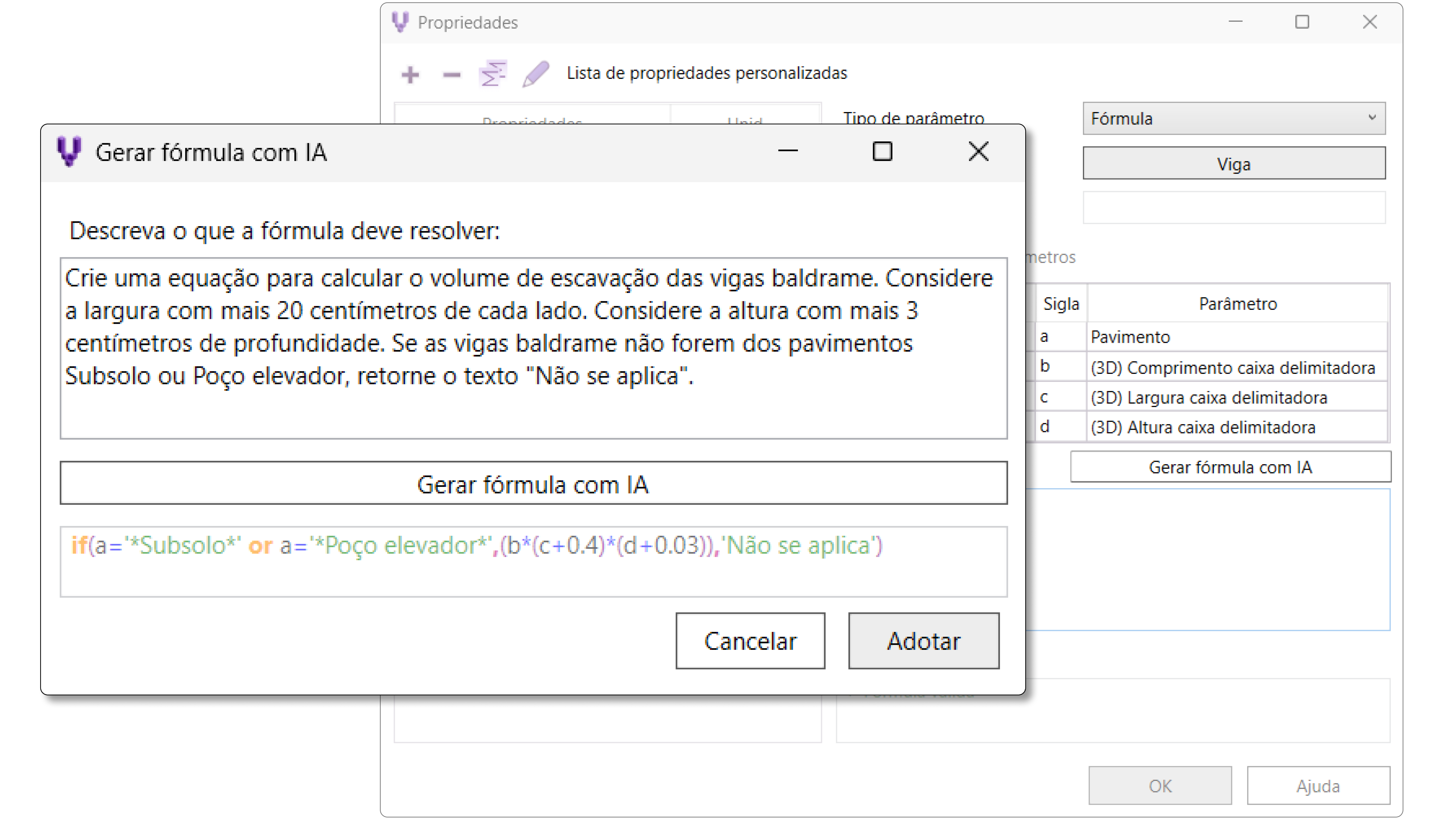1456x819 pixels.
Task: Click the generated formula result field
Action: point(533,562)
